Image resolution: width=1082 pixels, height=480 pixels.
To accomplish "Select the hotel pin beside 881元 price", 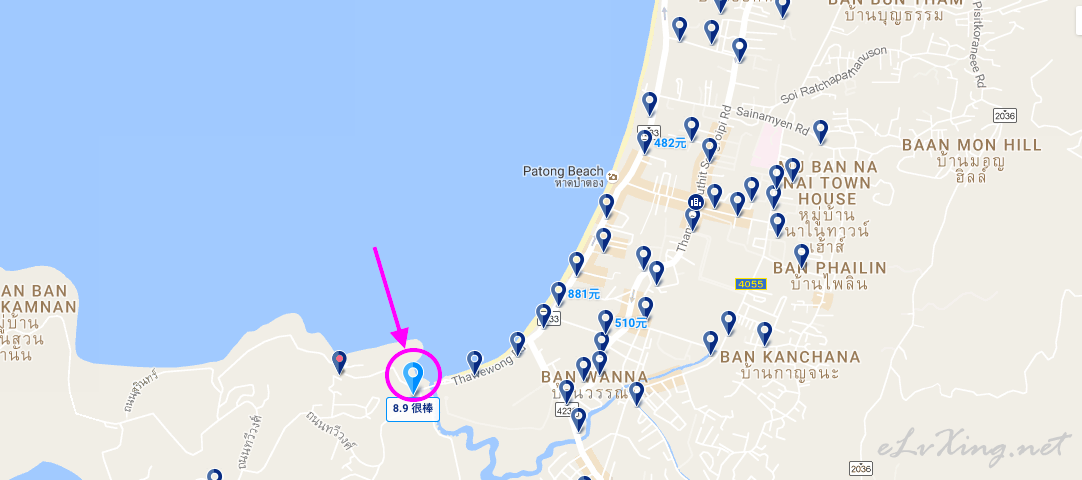I will (x=558, y=293).
